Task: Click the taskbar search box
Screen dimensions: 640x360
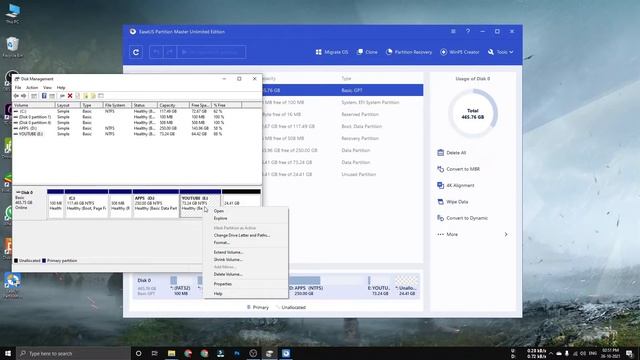Action: (x=73, y=353)
